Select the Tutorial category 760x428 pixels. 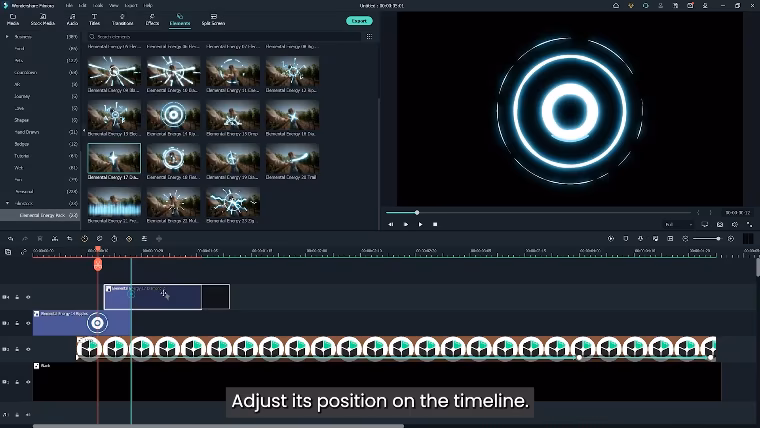pyautogui.click(x=22, y=156)
